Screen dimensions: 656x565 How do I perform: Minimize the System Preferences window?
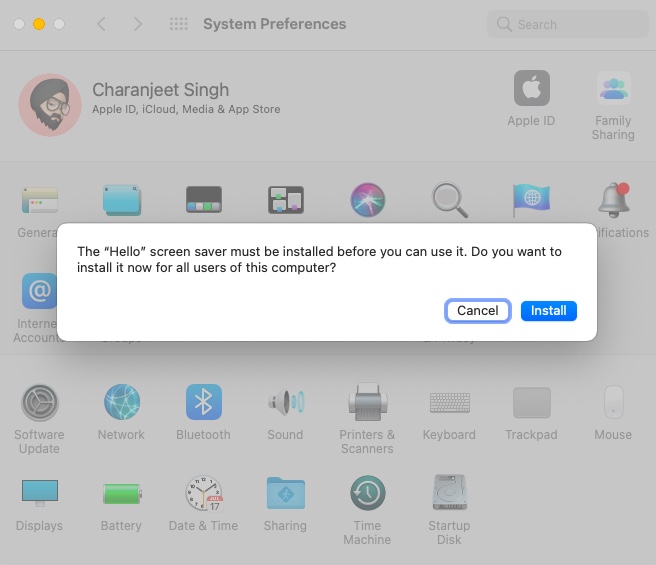[39, 24]
